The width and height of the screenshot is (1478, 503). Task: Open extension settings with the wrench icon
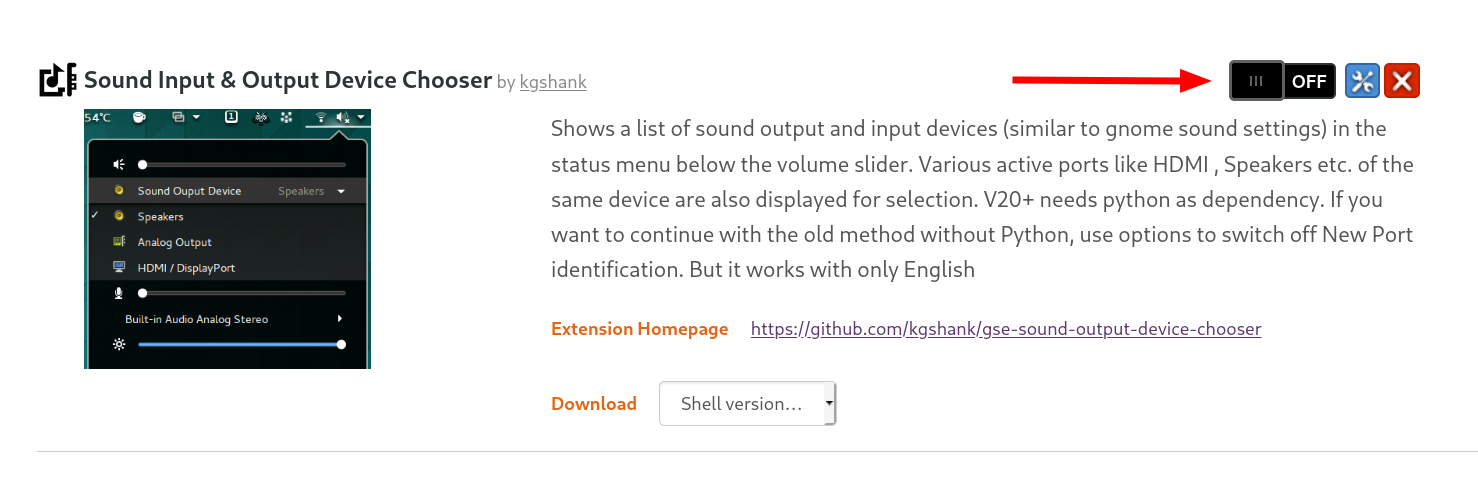pyautogui.click(x=1362, y=81)
